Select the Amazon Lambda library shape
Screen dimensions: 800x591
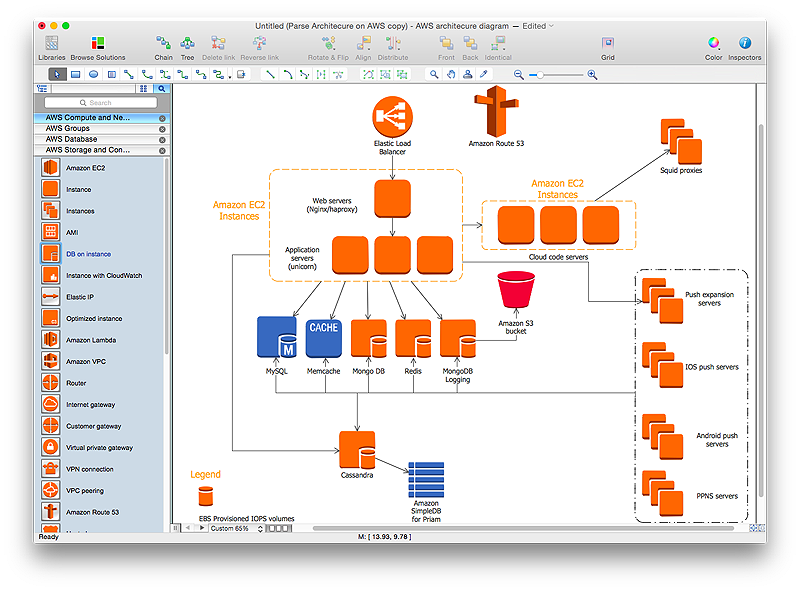[51, 340]
